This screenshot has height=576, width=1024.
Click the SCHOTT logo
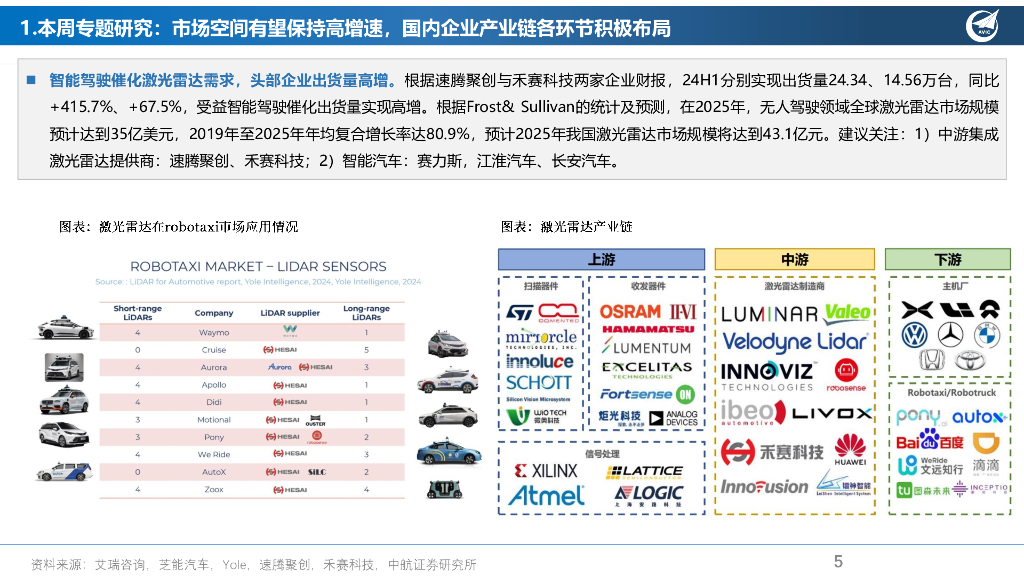(538, 382)
